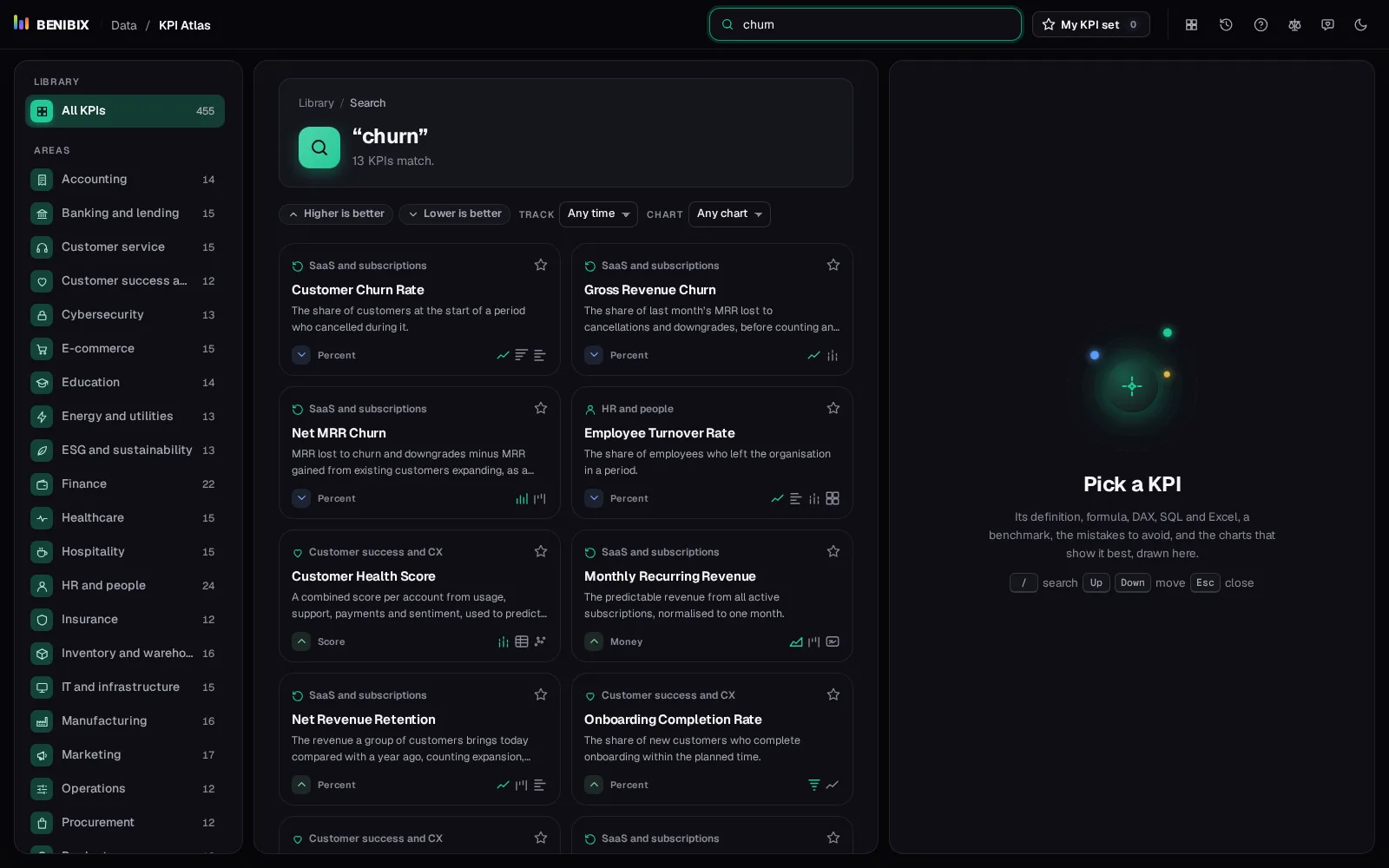Click the line chart icon on Customer Churn Rate
The image size is (1389, 868).
pos(503,355)
